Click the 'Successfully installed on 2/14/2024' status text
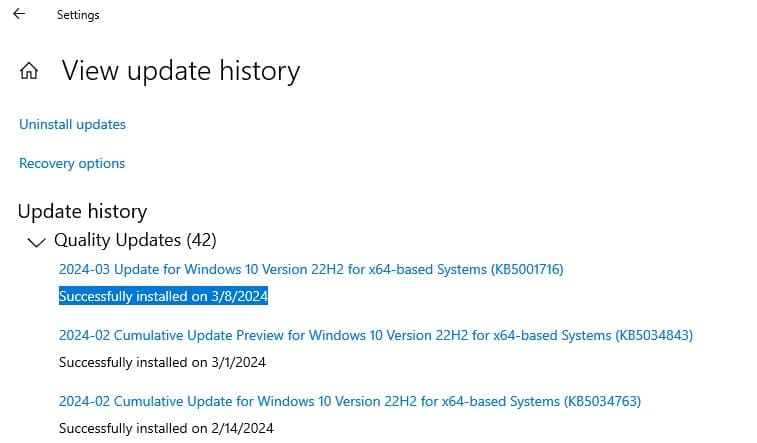The image size is (757, 443). (x=166, y=428)
